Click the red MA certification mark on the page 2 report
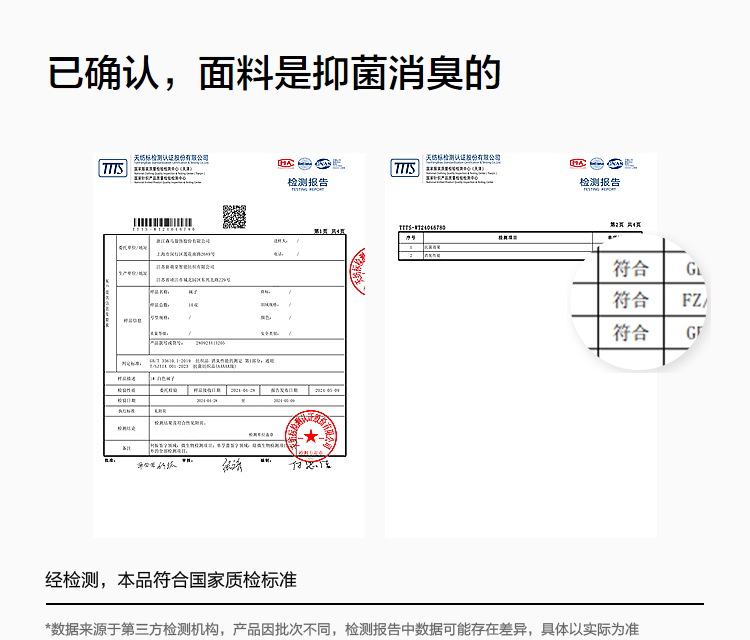The width and height of the screenshot is (750, 640). (577, 164)
